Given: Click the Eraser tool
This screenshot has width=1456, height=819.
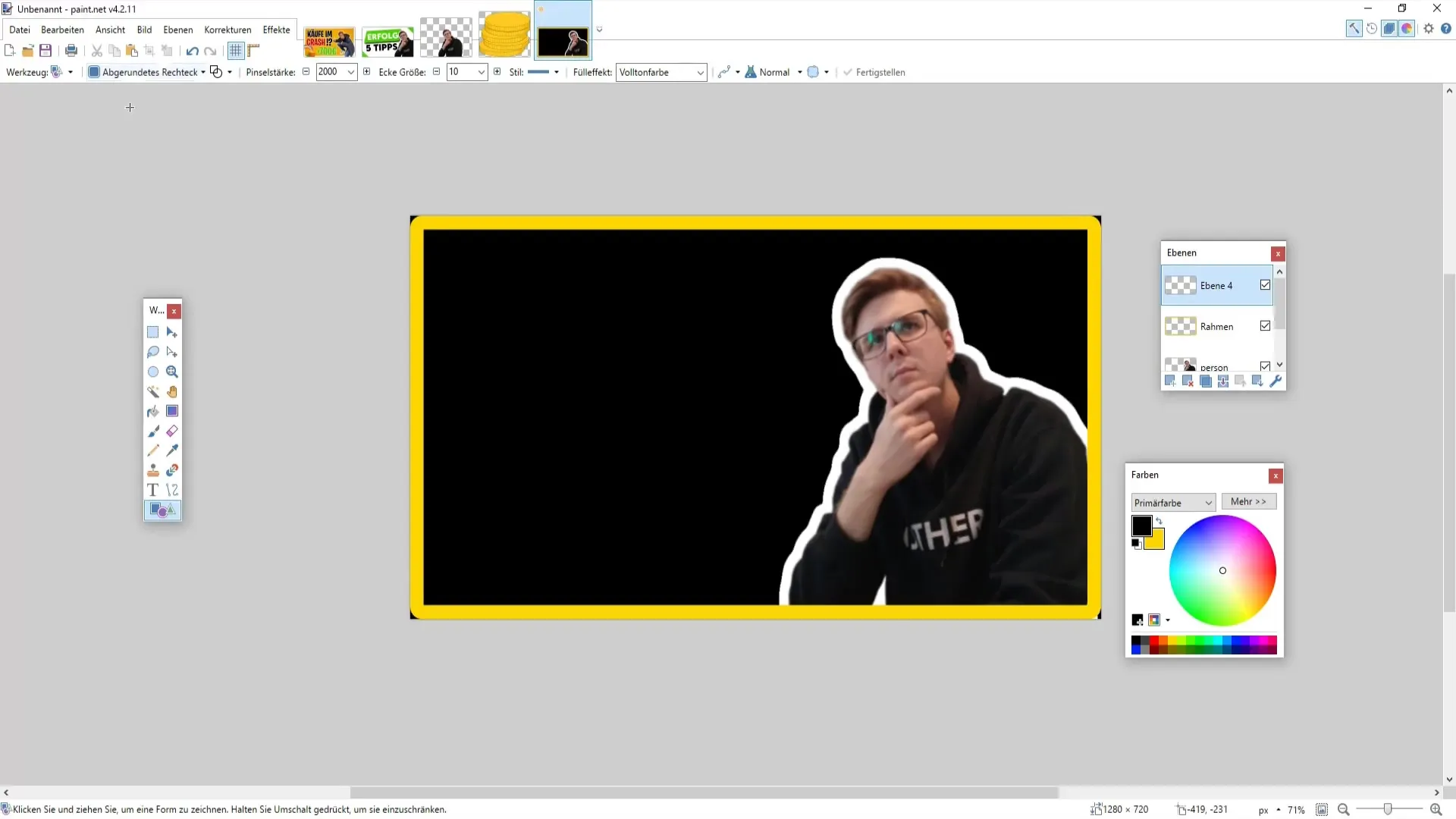Looking at the screenshot, I should tap(173, 430).
